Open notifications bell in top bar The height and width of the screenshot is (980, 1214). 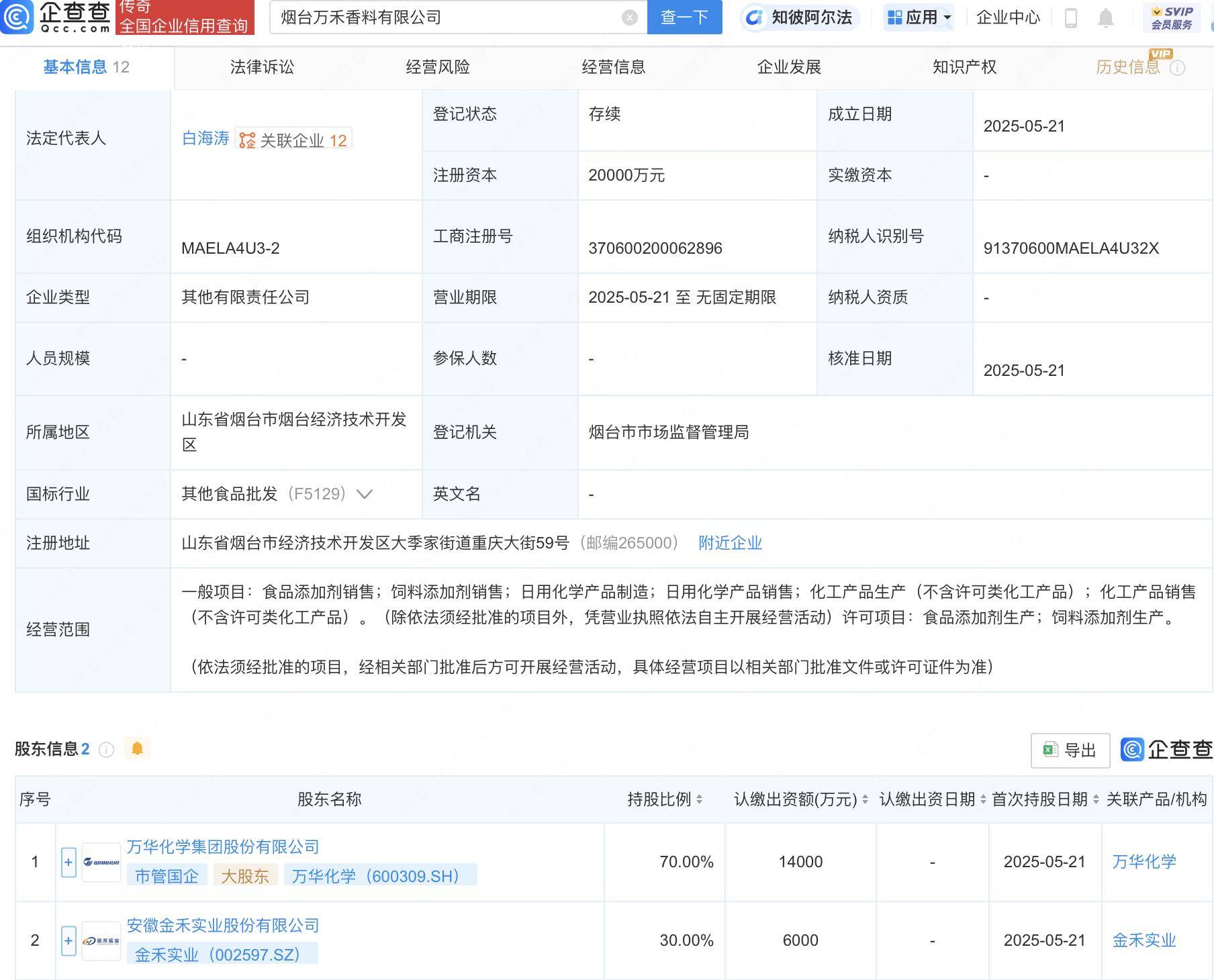tap(1105, 17)
